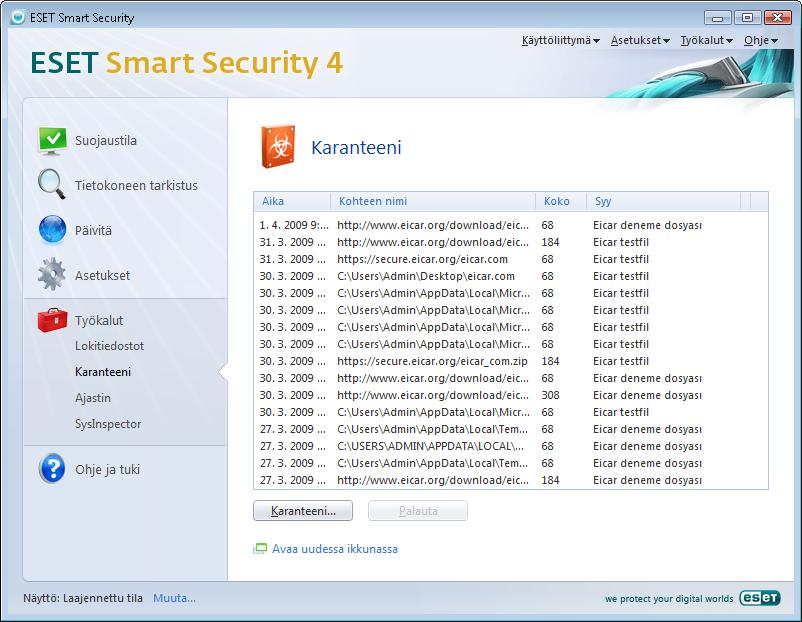Click Avaa uudessa ikkunassa link
The image size is (802, 622).
pos(335,549)
